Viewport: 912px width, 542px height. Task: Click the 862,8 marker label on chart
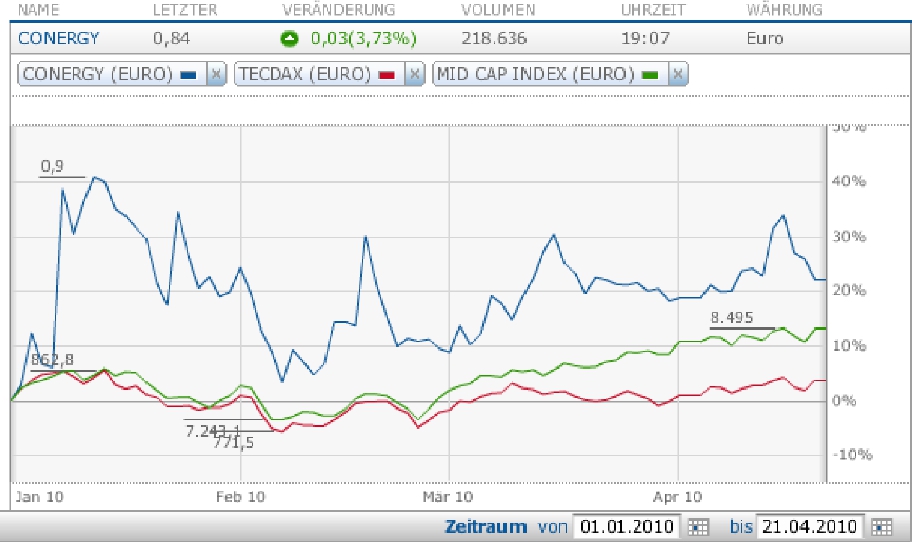[52, 359]
